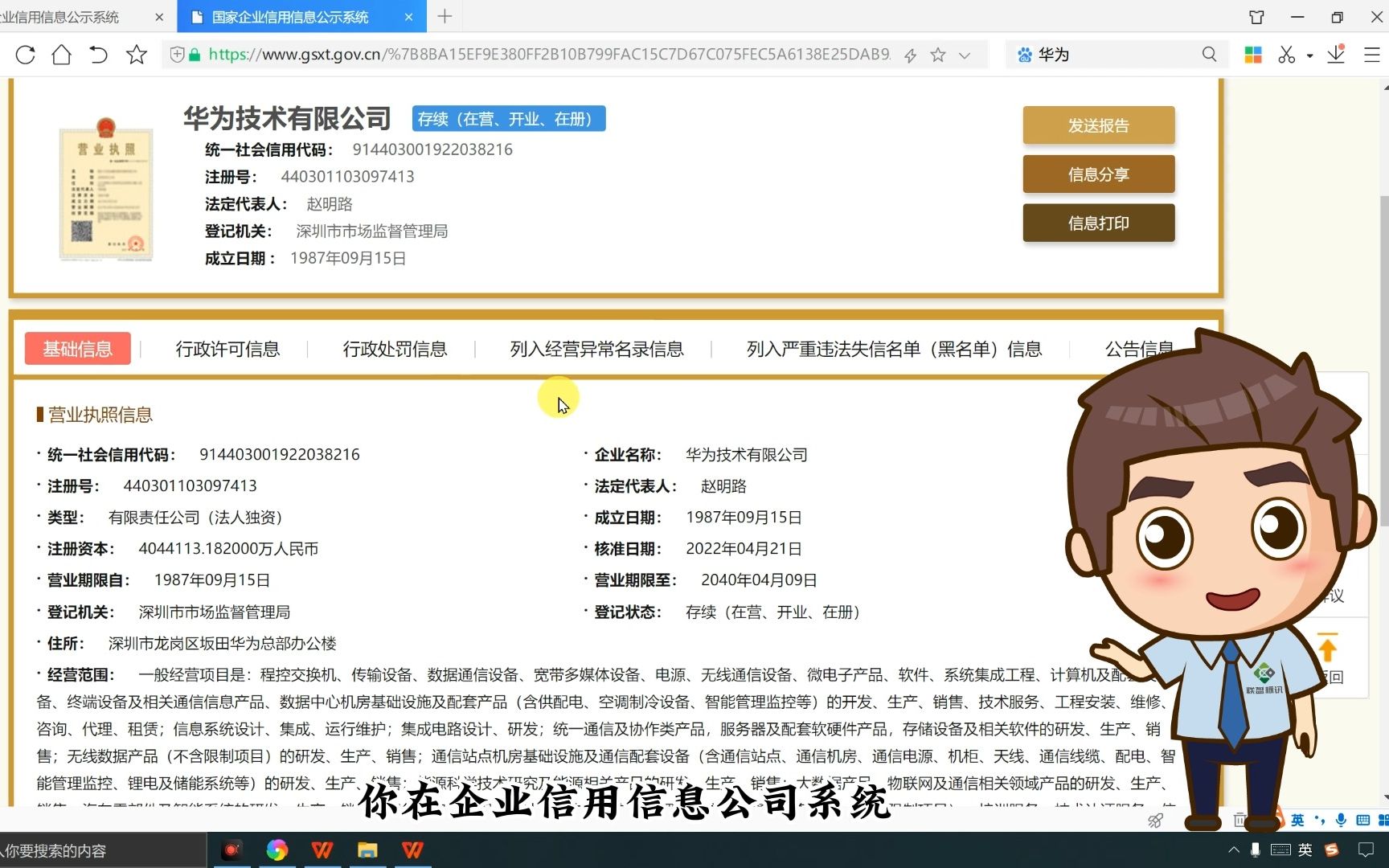Open the 列入经营异常名录信息 tab
This screenshot has width=1389, height=868.
[x=596, y=349]
